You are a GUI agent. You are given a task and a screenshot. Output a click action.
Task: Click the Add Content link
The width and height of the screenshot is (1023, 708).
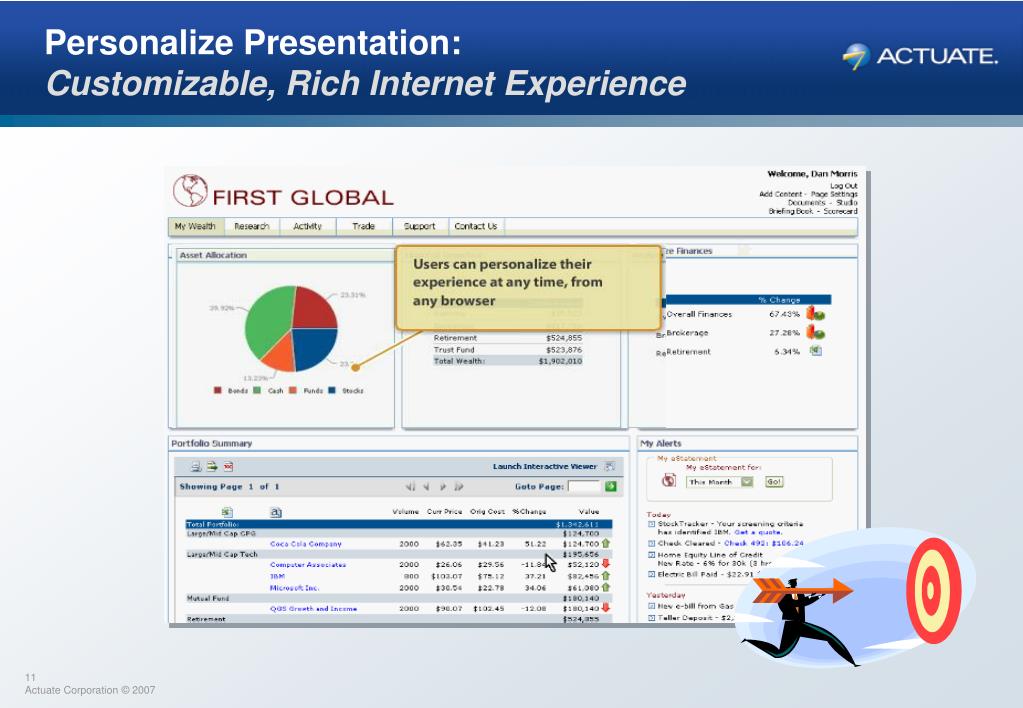click(781, 194)
